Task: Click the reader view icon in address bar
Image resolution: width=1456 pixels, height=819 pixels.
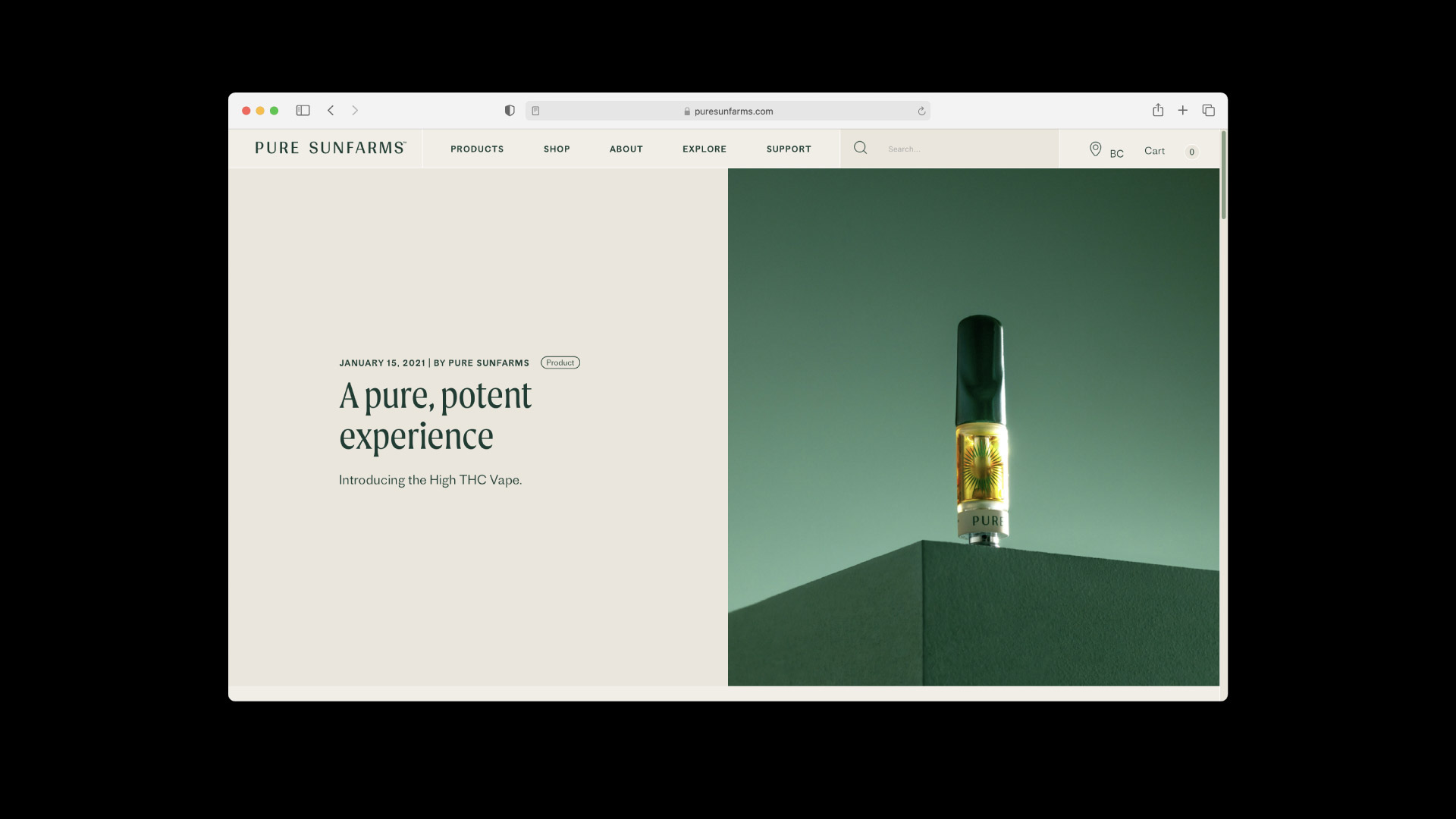Action: coord(535,111)
